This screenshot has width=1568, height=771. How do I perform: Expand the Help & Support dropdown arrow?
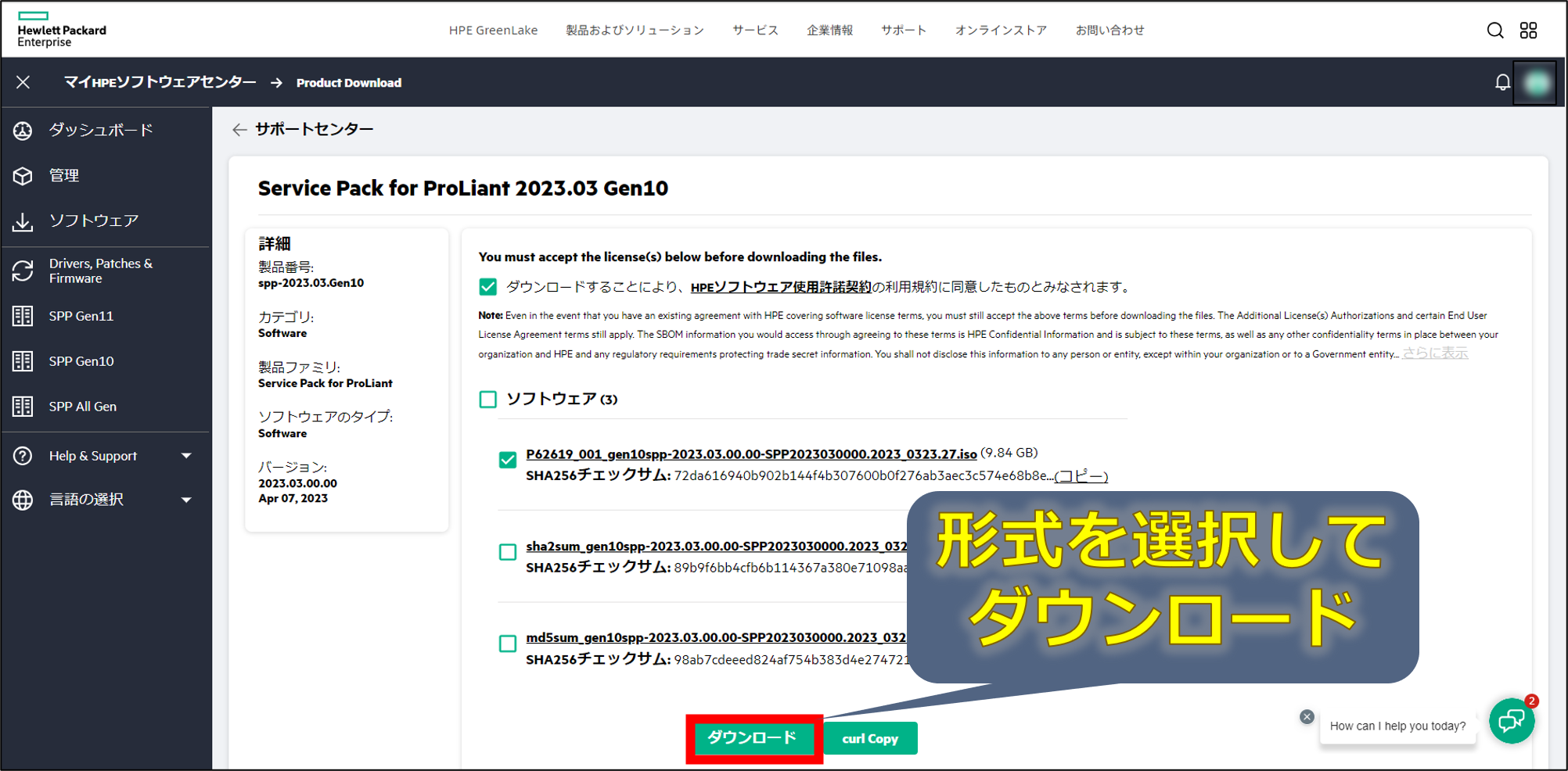coord(186,456)
